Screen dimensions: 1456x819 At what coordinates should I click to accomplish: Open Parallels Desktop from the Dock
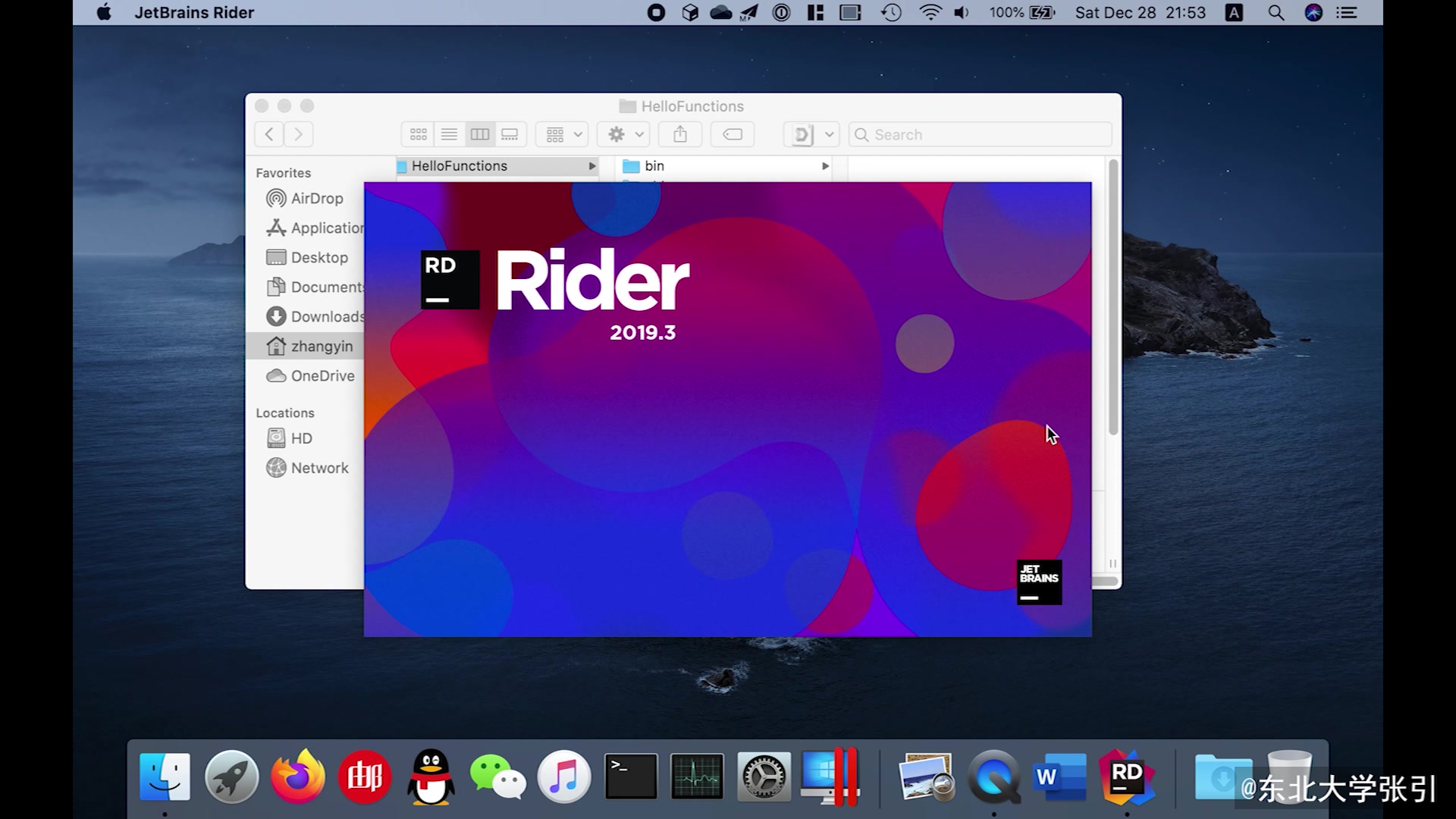[830, 777]
